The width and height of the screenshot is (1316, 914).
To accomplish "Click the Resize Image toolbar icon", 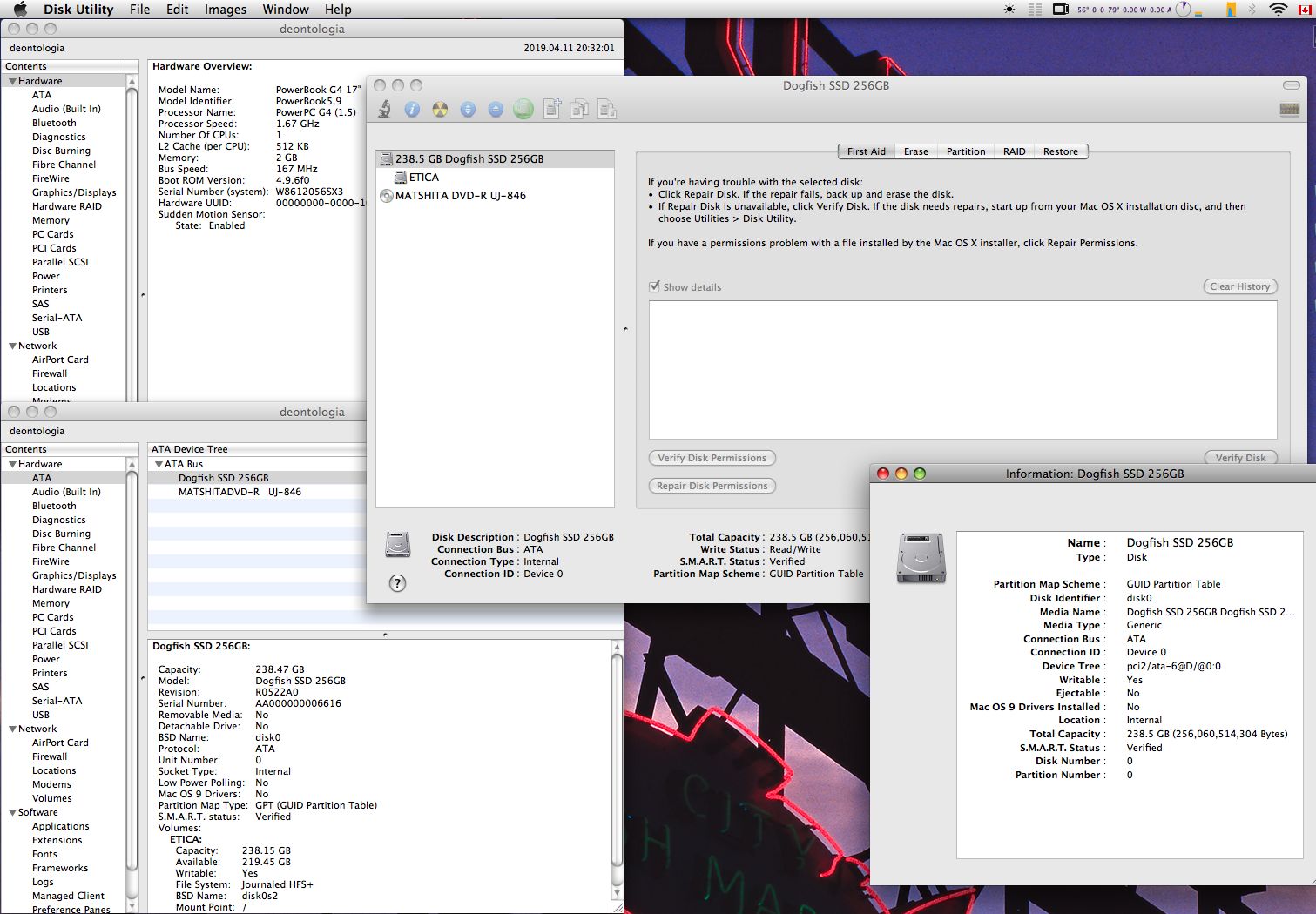I will point(608,109).
